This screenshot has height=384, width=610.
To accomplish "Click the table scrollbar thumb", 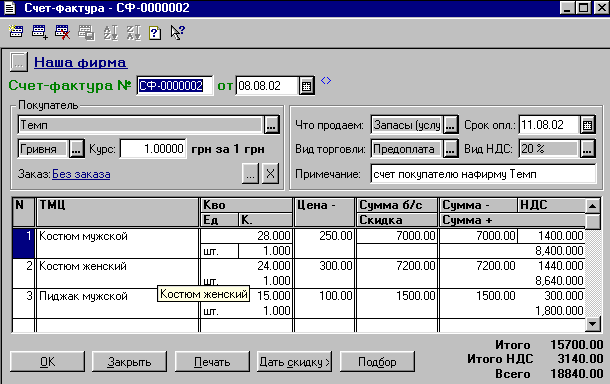I will (592, 221).
